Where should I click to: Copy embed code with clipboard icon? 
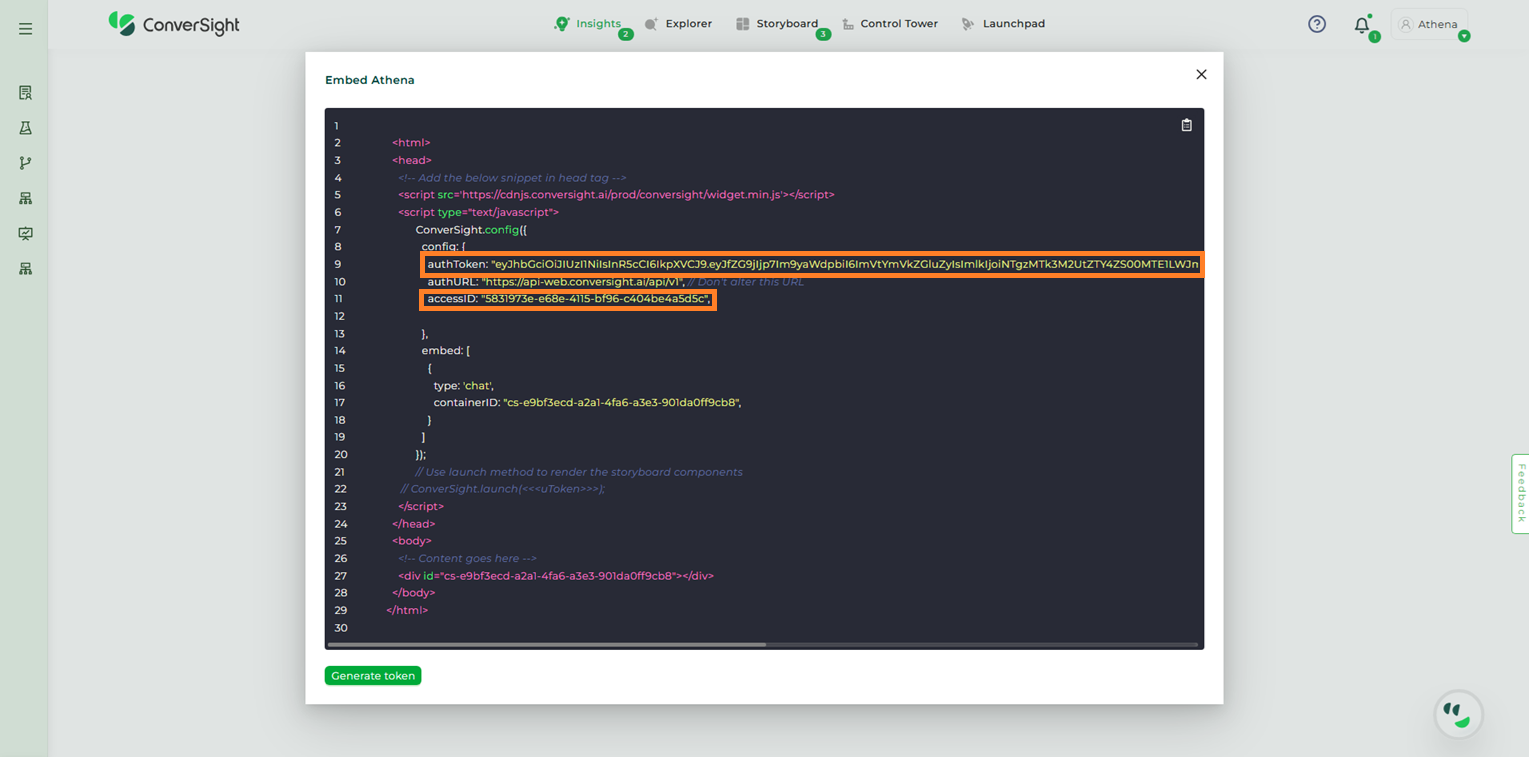pos(1186,125)
